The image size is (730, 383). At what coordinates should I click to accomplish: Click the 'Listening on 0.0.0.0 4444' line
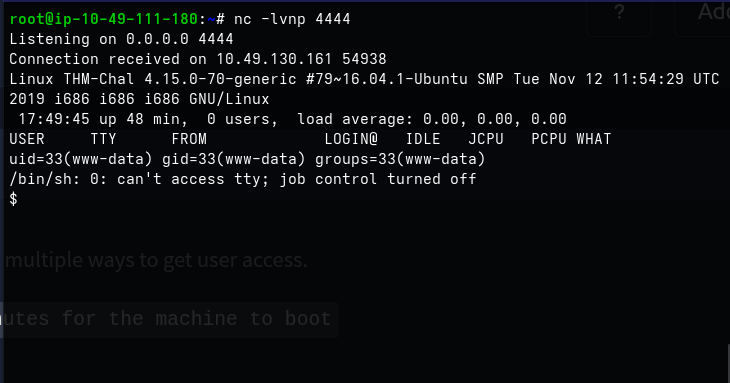(121, 39)
